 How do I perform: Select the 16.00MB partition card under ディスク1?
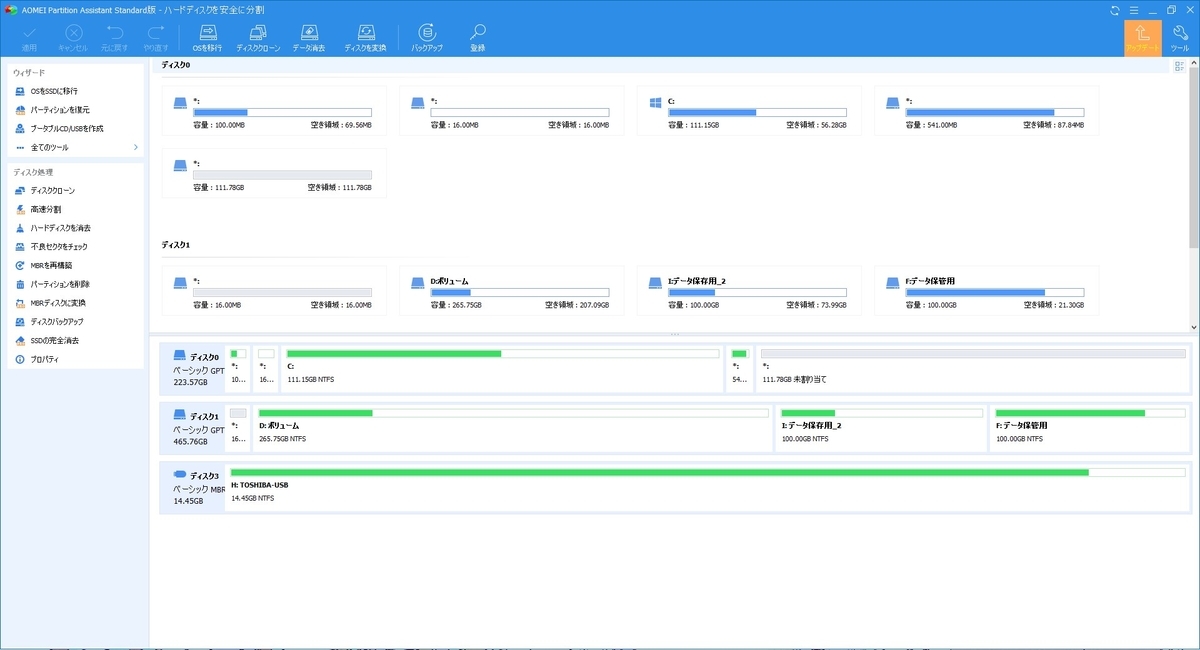click(x=274, y=291)
